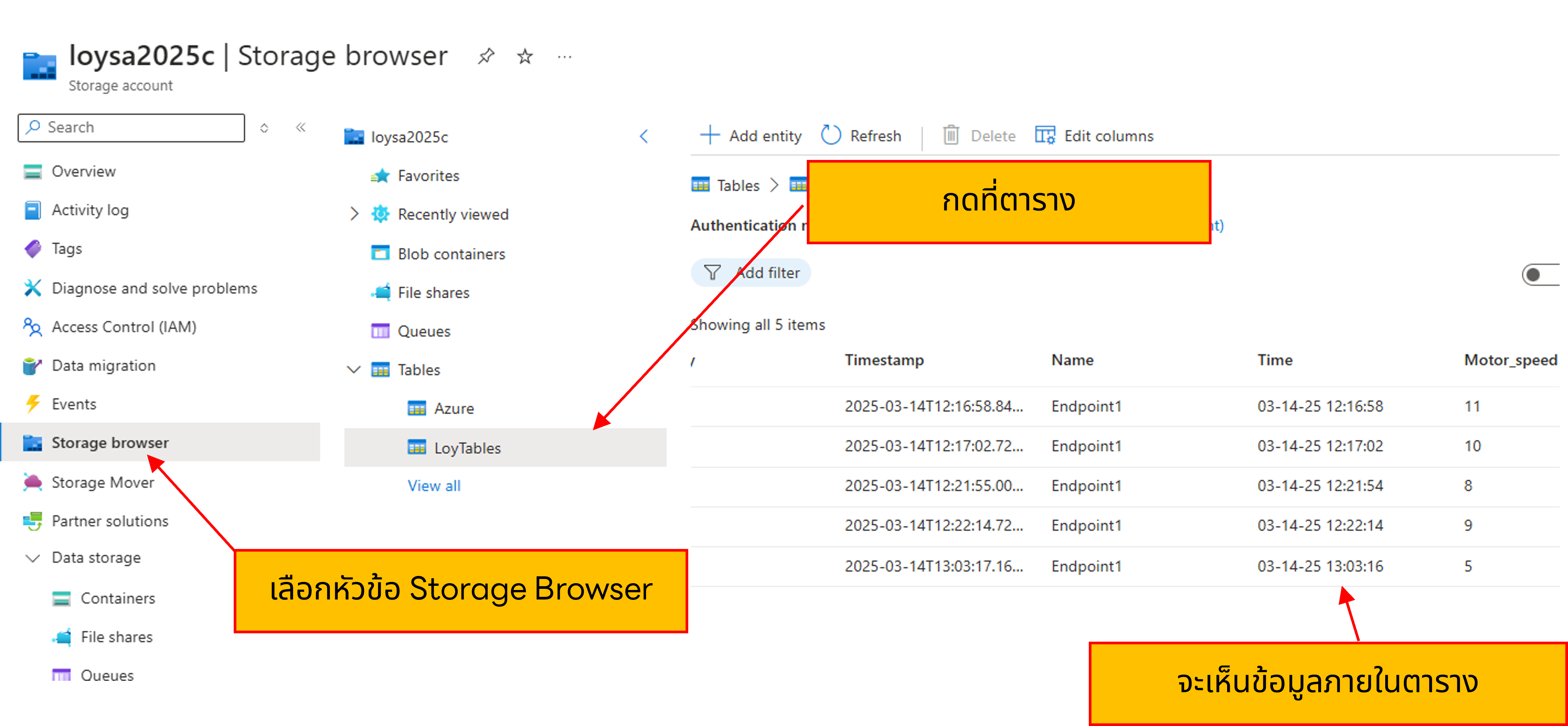Image resolution: width=1568 pixels, height=726 pixels.
Task: Click the View all link
Action: pos(434,486)
